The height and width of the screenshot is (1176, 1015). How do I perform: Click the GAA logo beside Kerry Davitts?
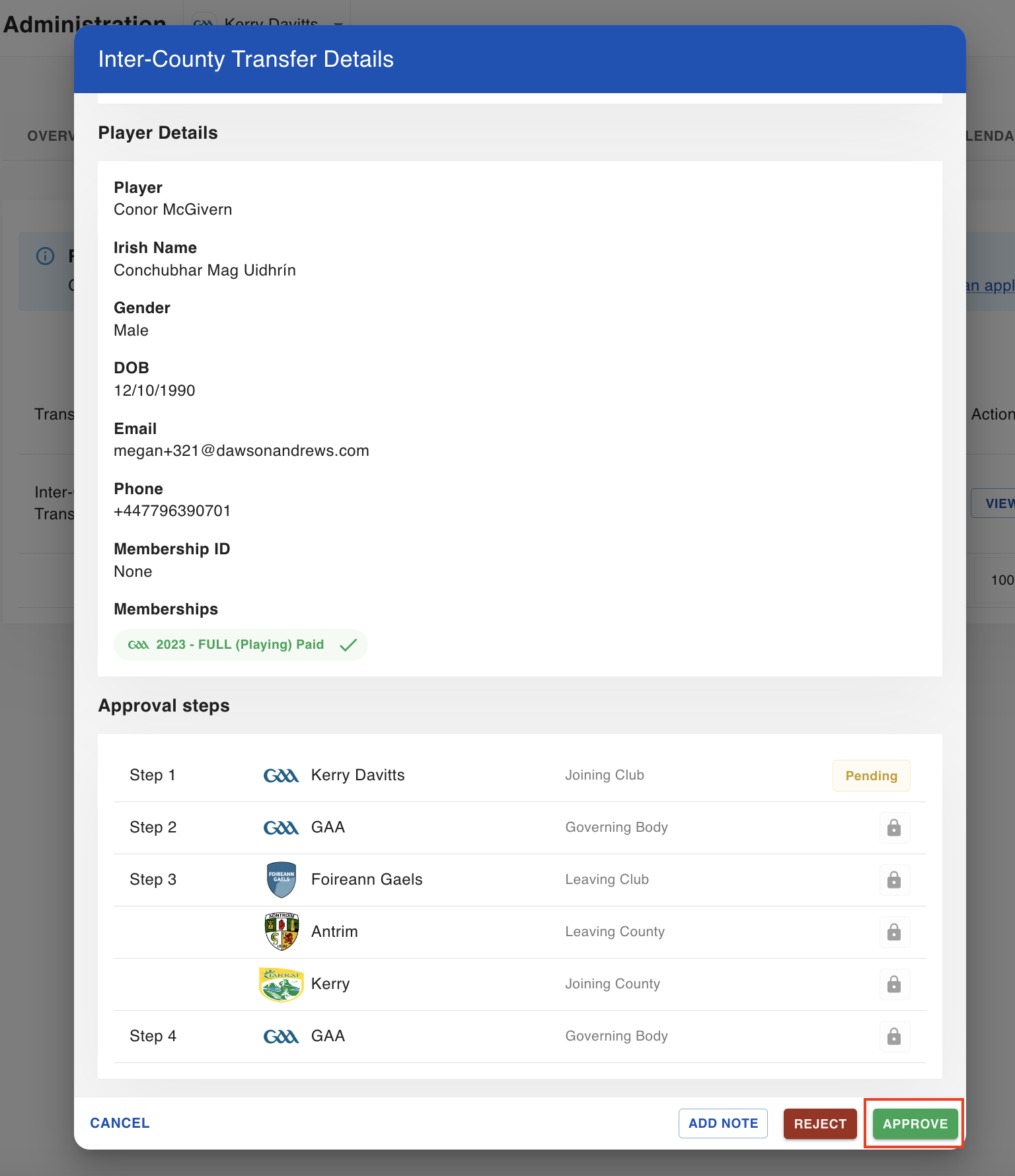coord(282,776)
